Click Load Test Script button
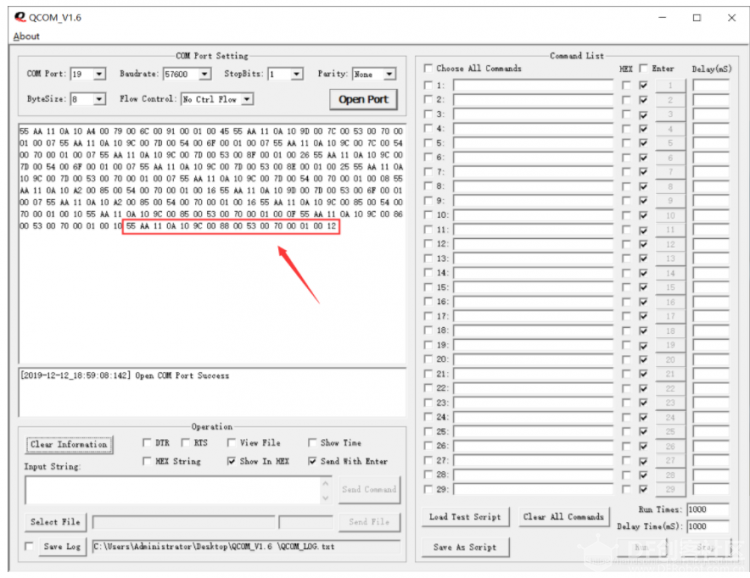Screen dimensions: 750x578 465,517
